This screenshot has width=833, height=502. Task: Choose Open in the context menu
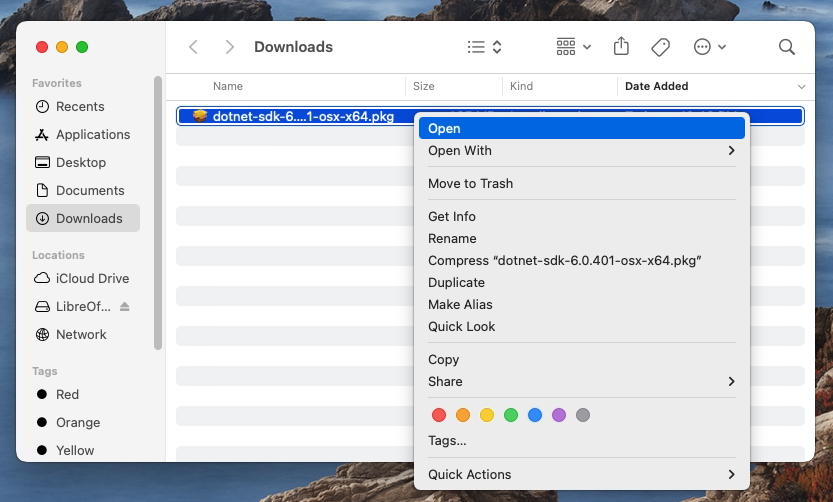pyautogui.click(x=582, y=129)
